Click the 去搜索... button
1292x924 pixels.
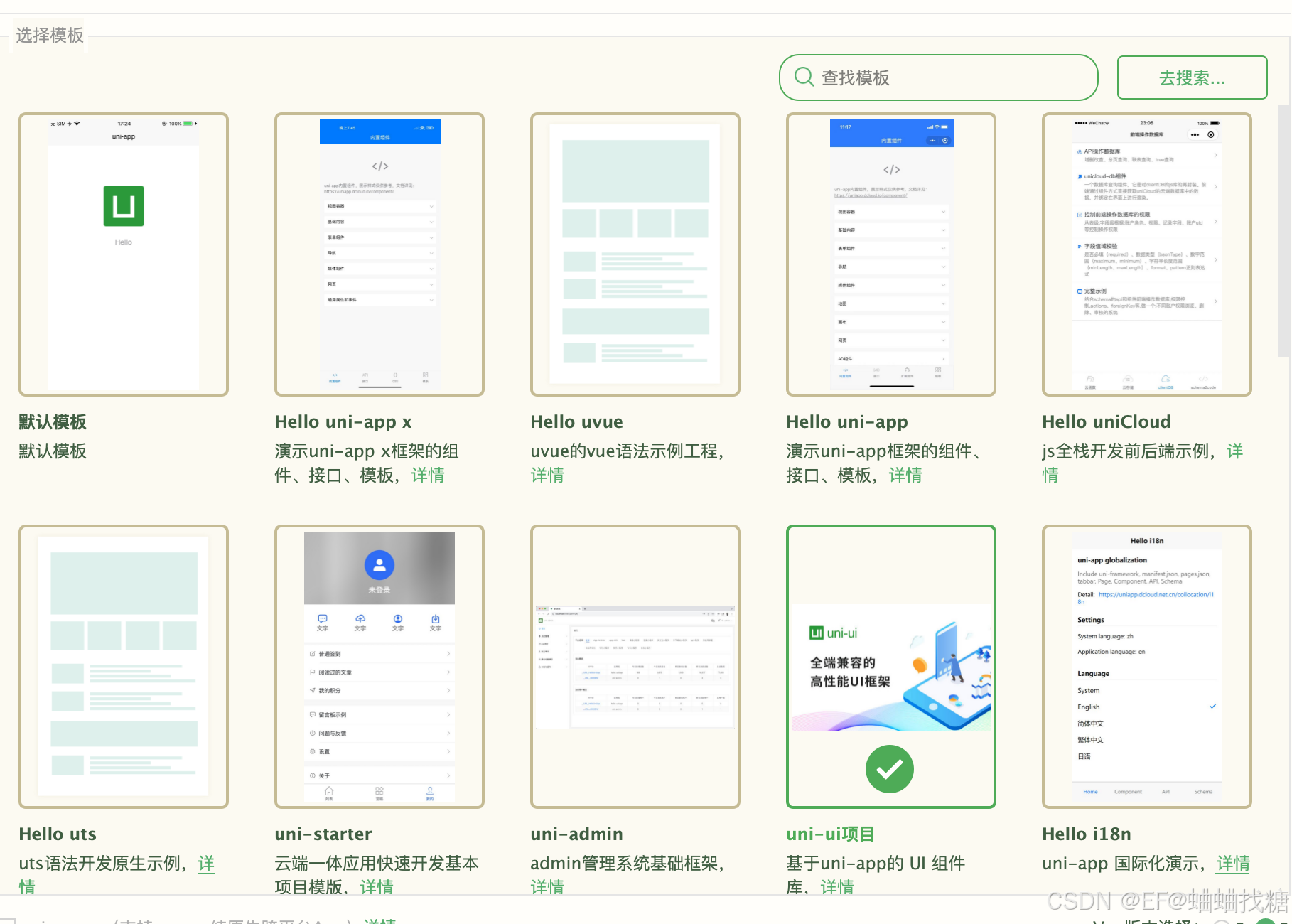tap(1191, 77)
